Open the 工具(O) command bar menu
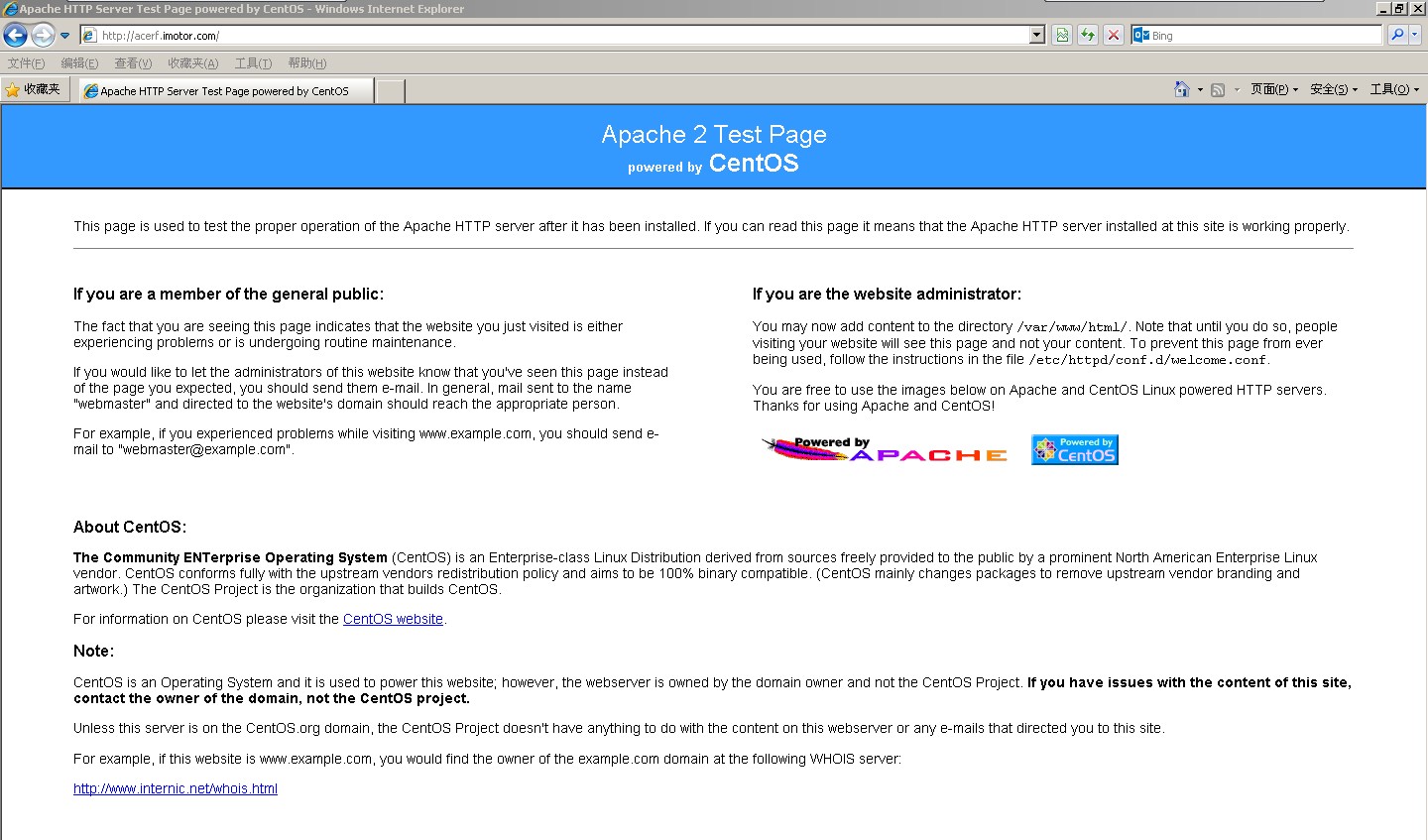The width and height of the screenshot is (1428, 840). 1394,89
